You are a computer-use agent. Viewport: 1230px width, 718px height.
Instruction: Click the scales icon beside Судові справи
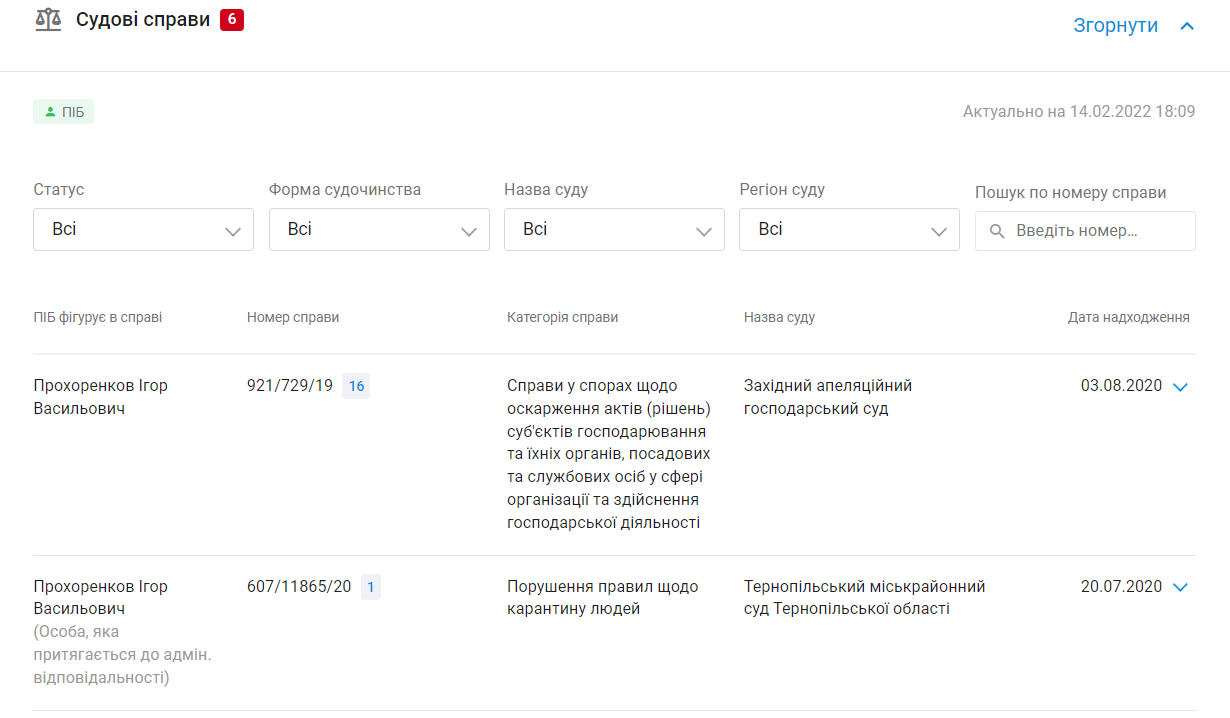[48, 20]
